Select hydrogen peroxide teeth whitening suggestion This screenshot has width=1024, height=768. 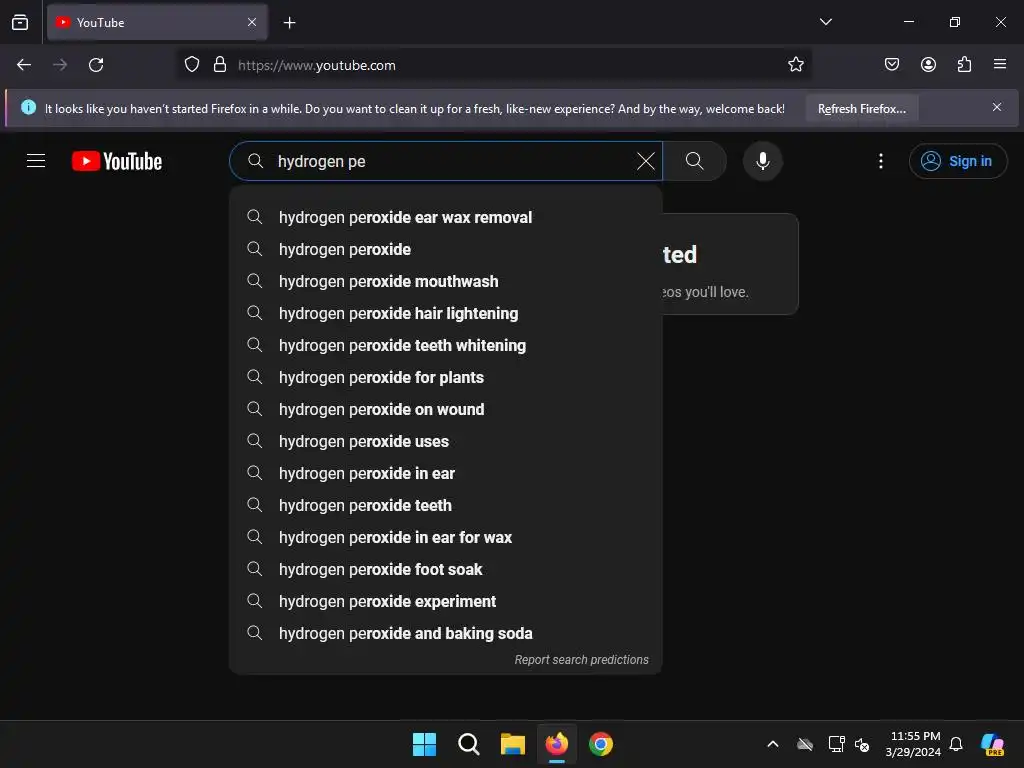[x=445, y=345]
